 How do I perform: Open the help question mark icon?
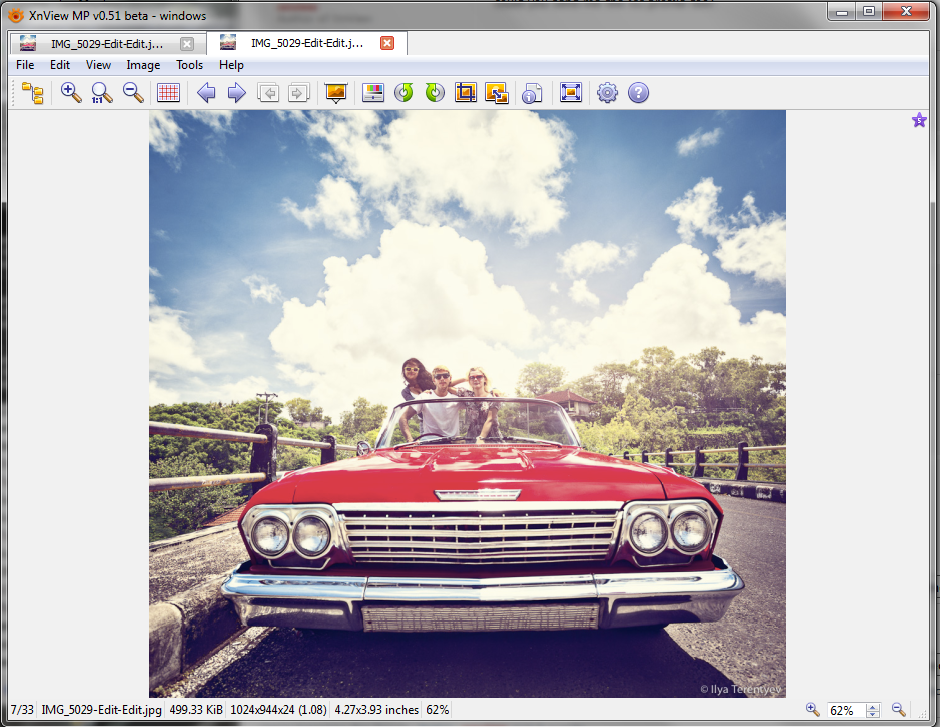click(638, 93)
